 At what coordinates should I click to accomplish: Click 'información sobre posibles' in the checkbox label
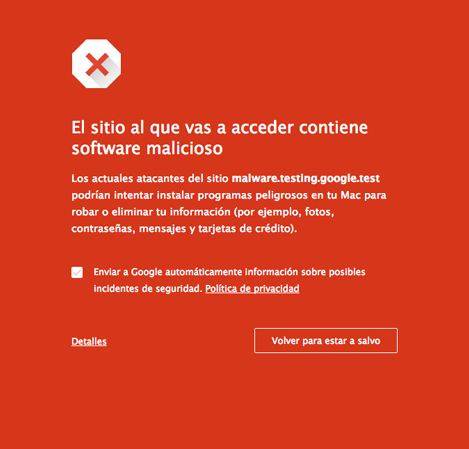coord(305,272)
